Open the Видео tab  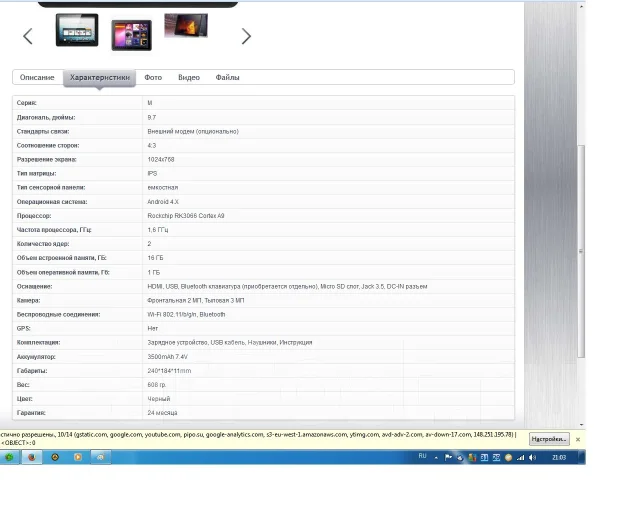189,77
